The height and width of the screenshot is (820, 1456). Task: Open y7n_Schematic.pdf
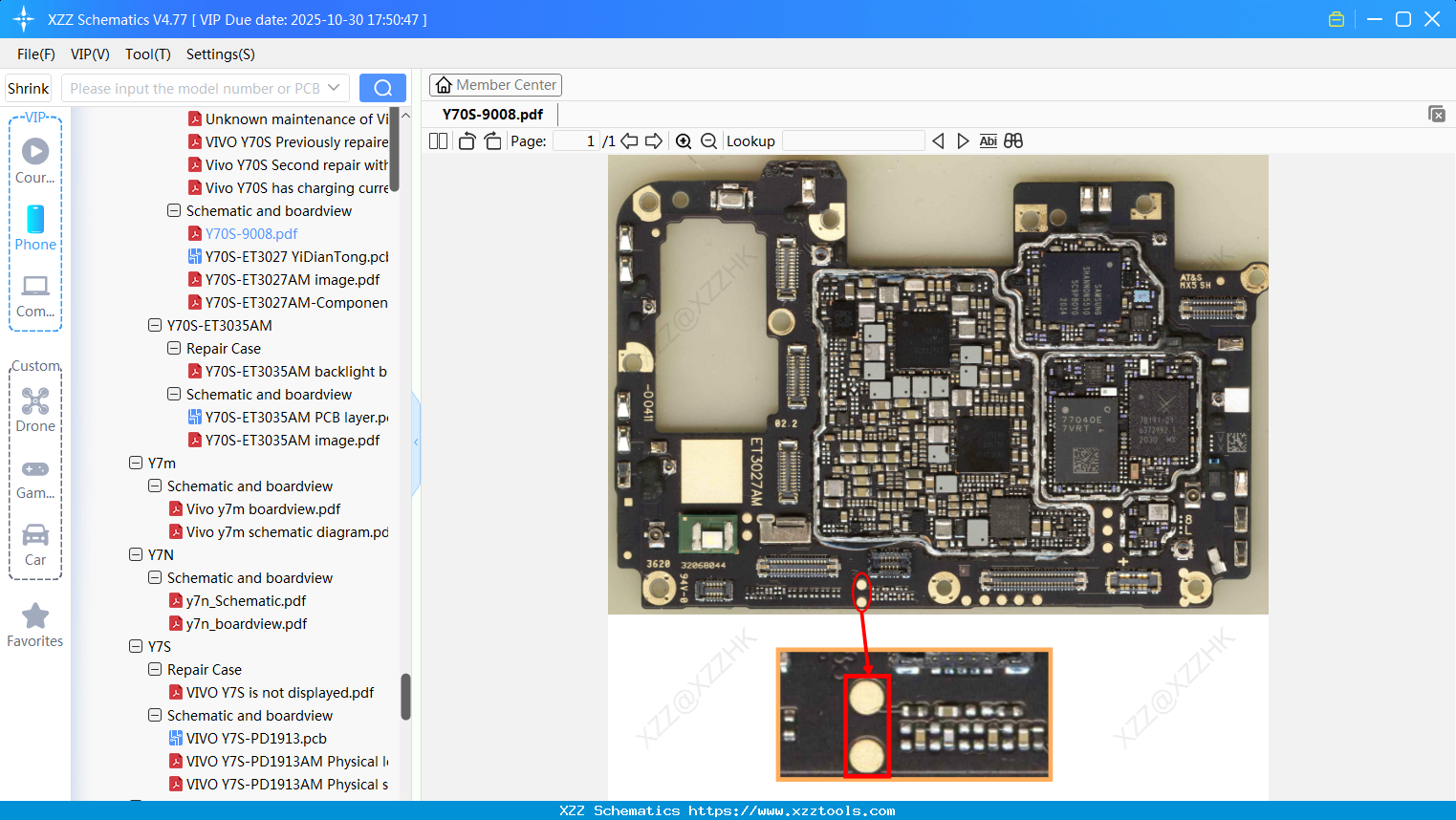coord(237,600)
